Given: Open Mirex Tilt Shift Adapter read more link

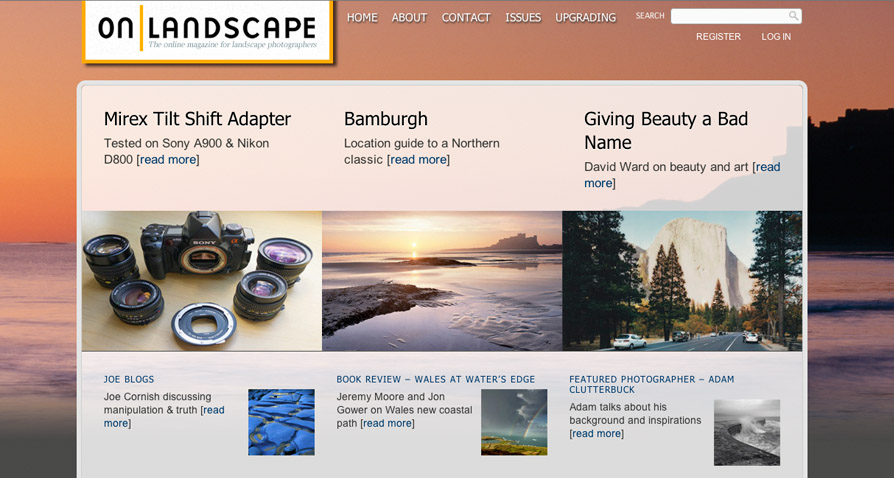Looking at the screenshot, I should 168,160.
